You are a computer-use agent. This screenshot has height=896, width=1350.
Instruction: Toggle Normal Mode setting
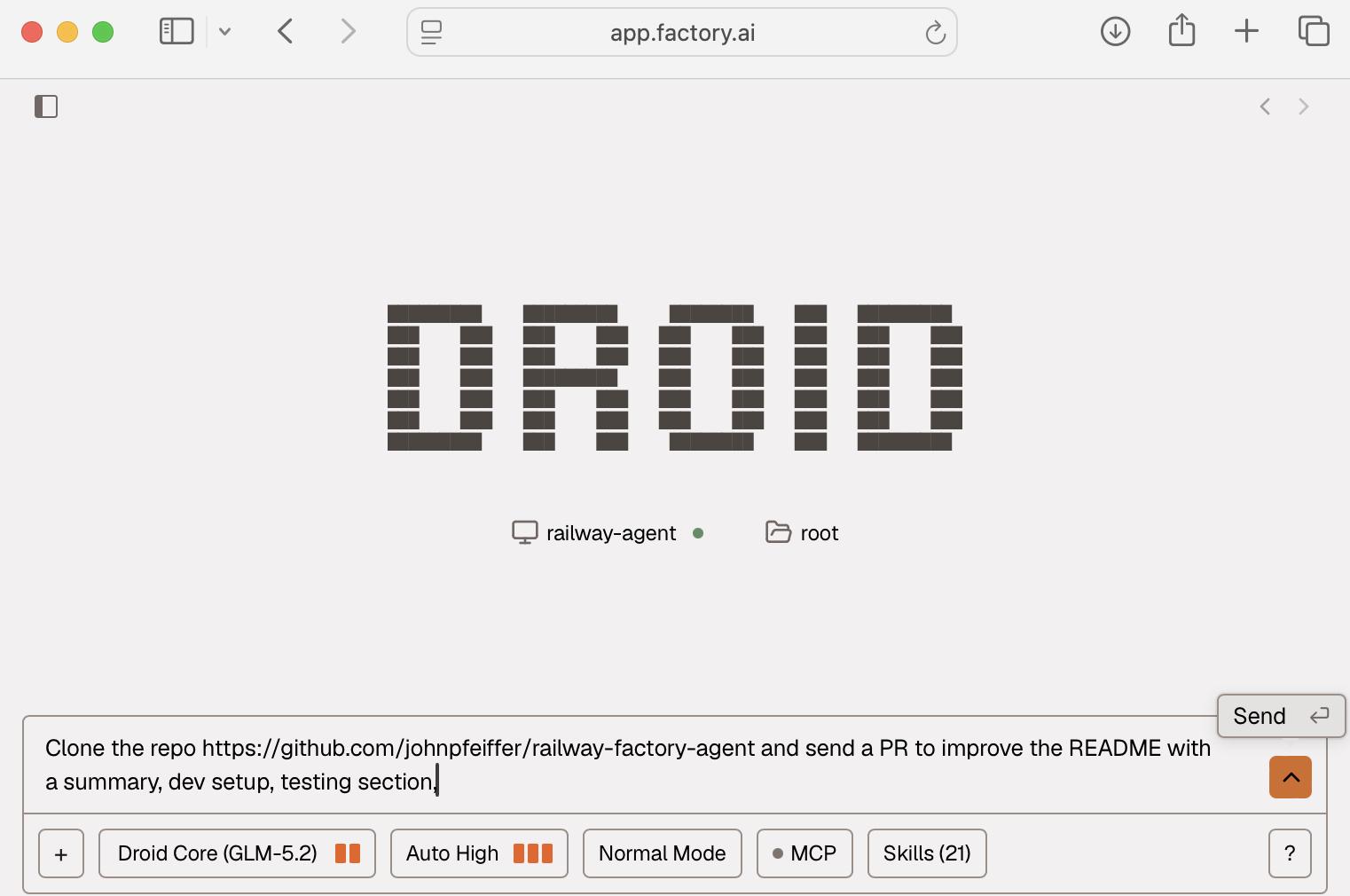point(663,853)
